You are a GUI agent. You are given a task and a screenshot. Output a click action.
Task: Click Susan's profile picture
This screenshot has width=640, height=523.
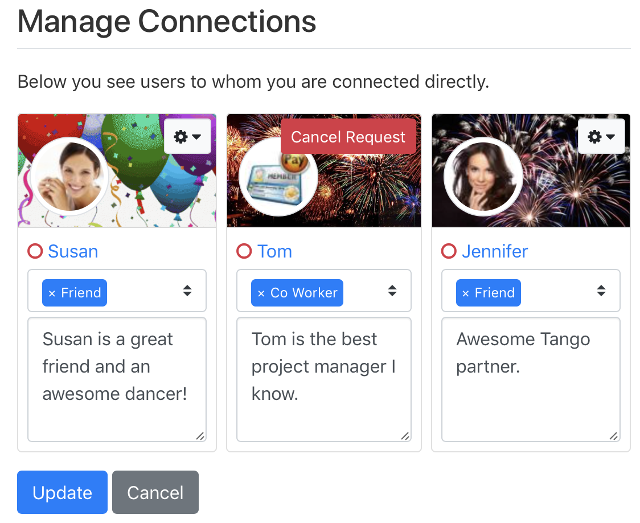point(69,176)
